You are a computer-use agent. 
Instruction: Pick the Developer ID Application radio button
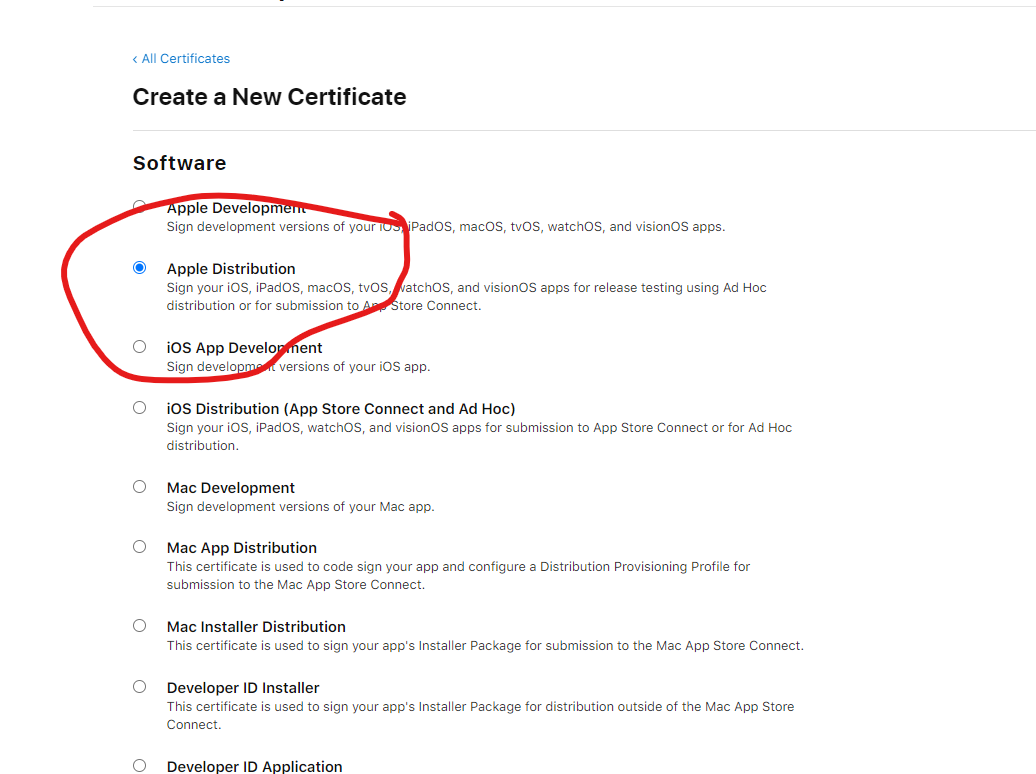click(x=139, y=765)
